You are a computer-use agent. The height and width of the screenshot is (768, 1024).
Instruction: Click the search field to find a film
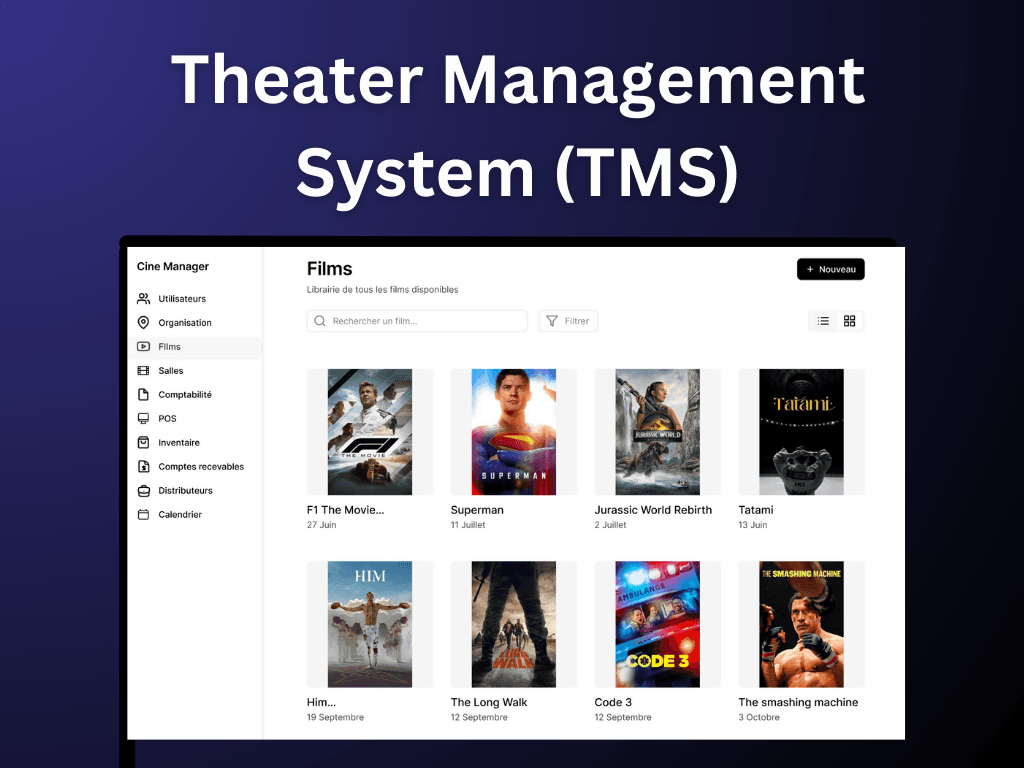(x=417, y=320)
